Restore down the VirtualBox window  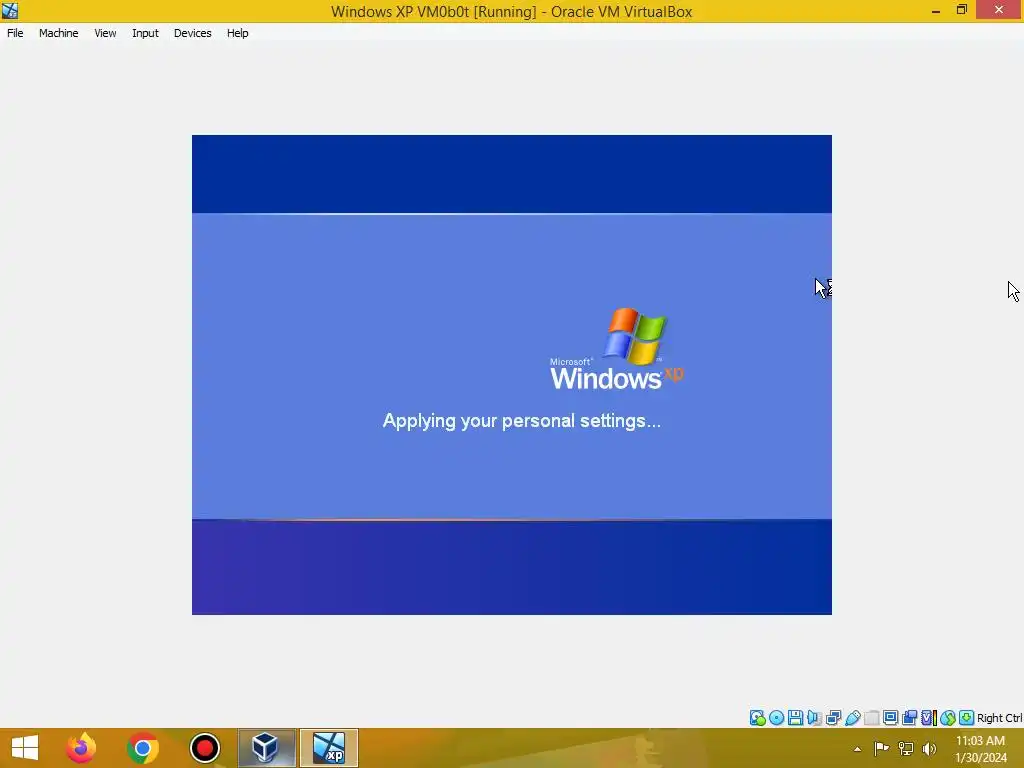[x=962, y=10]
